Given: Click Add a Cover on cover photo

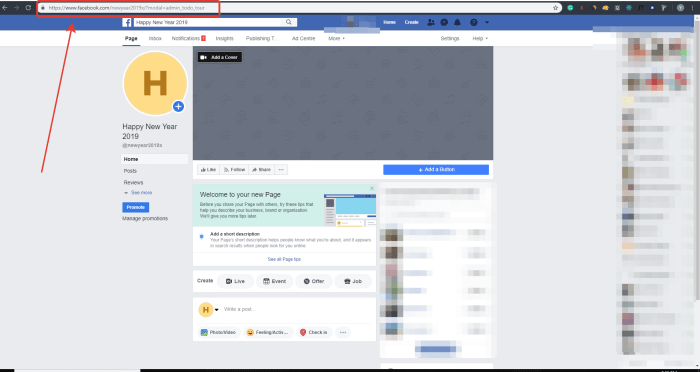Looking at the screenshot, I should click(x=220, y=57).
